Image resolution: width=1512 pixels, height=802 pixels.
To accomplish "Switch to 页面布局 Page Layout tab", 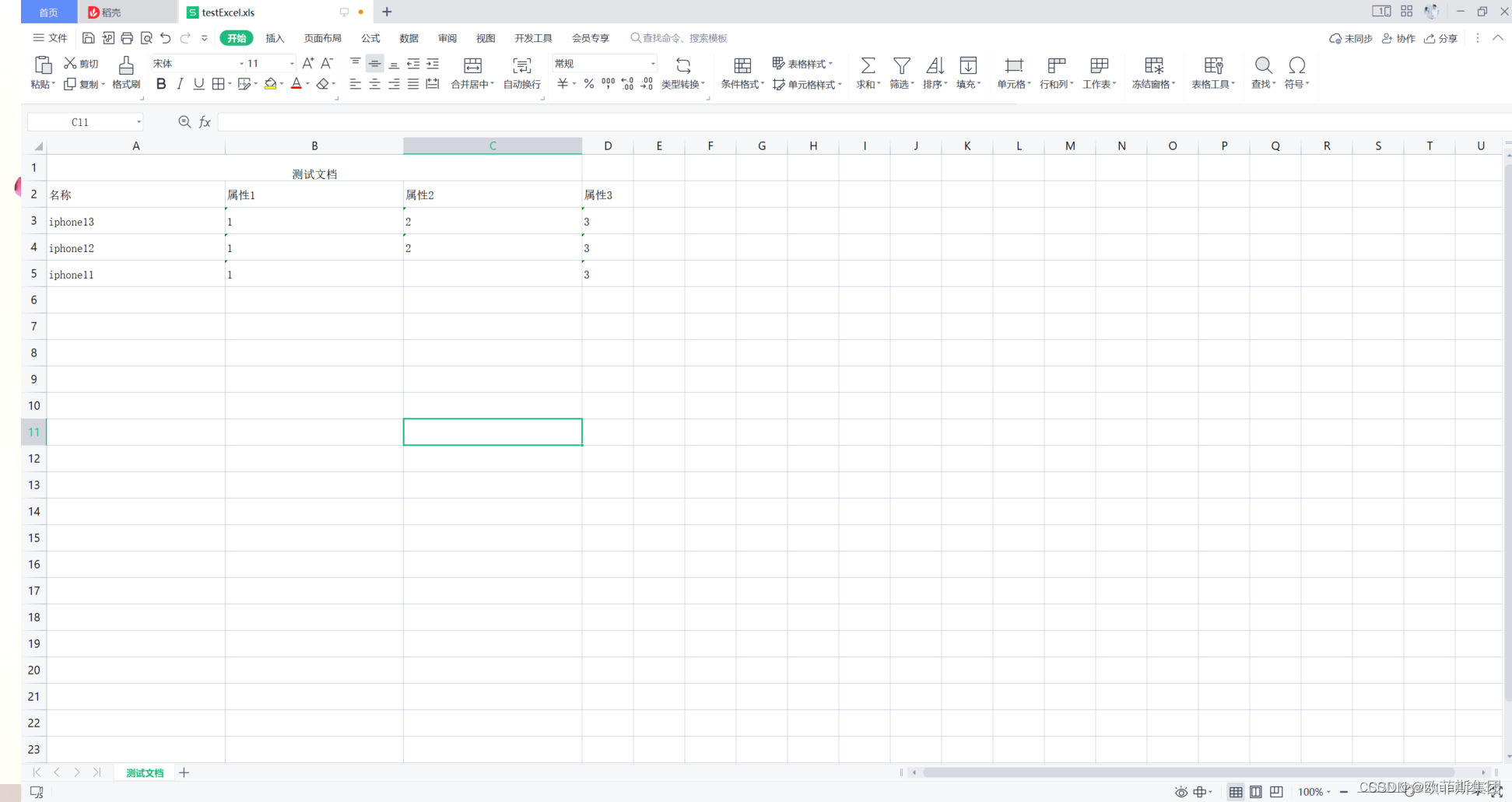I will 322,38.
